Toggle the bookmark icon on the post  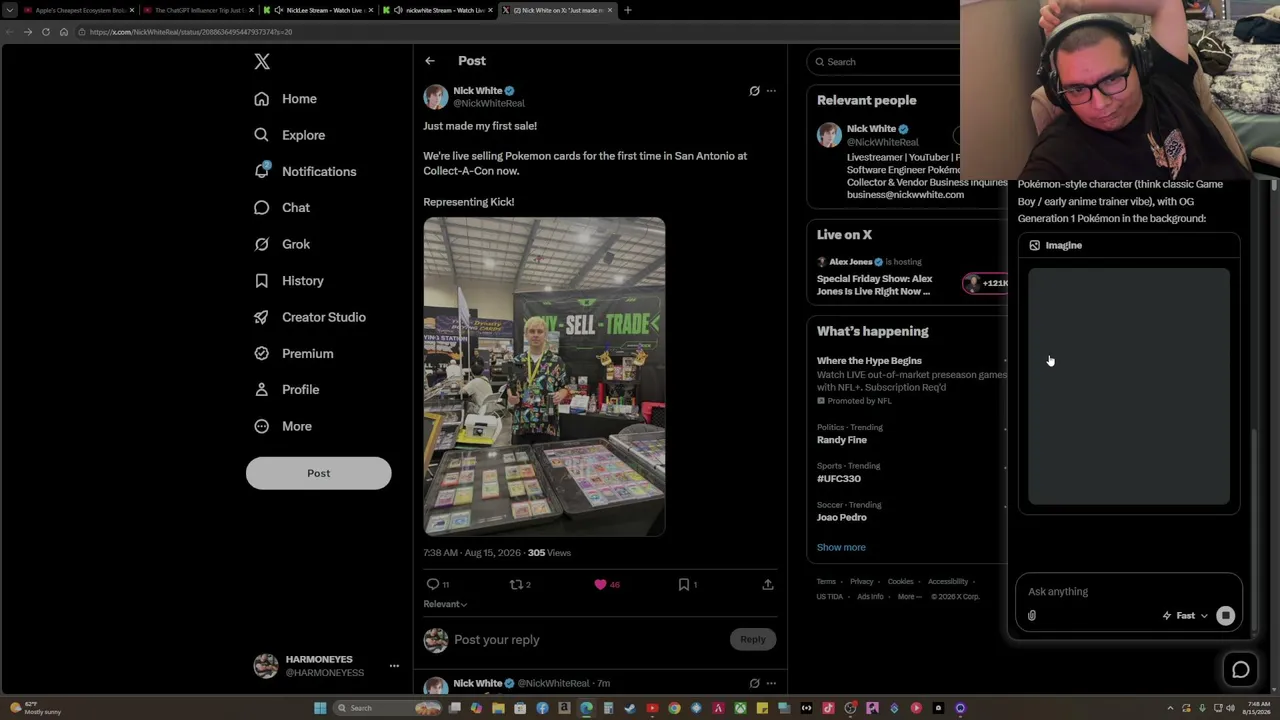684,584
